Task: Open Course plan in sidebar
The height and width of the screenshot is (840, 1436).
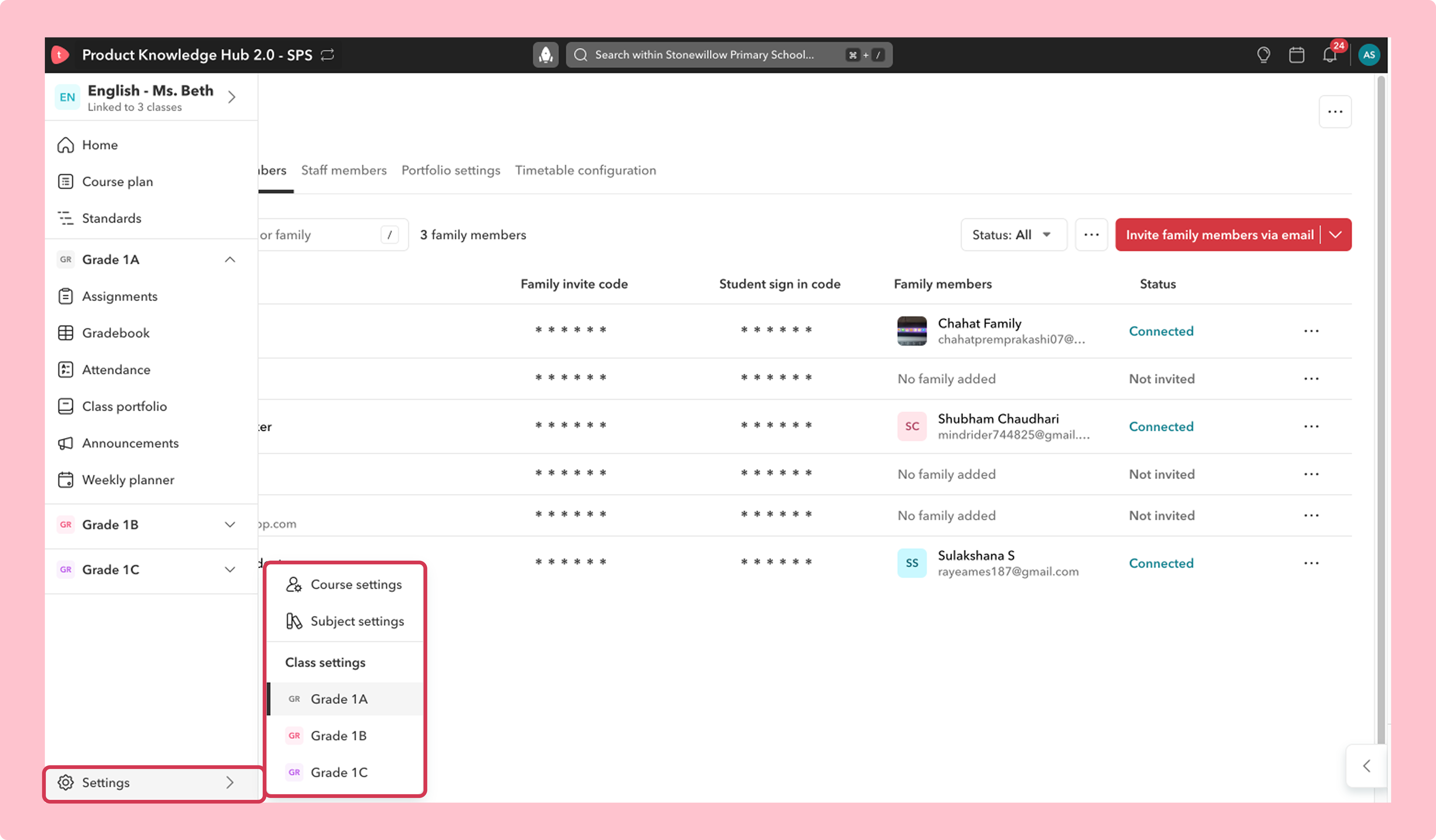Action: tap(151, 182)
